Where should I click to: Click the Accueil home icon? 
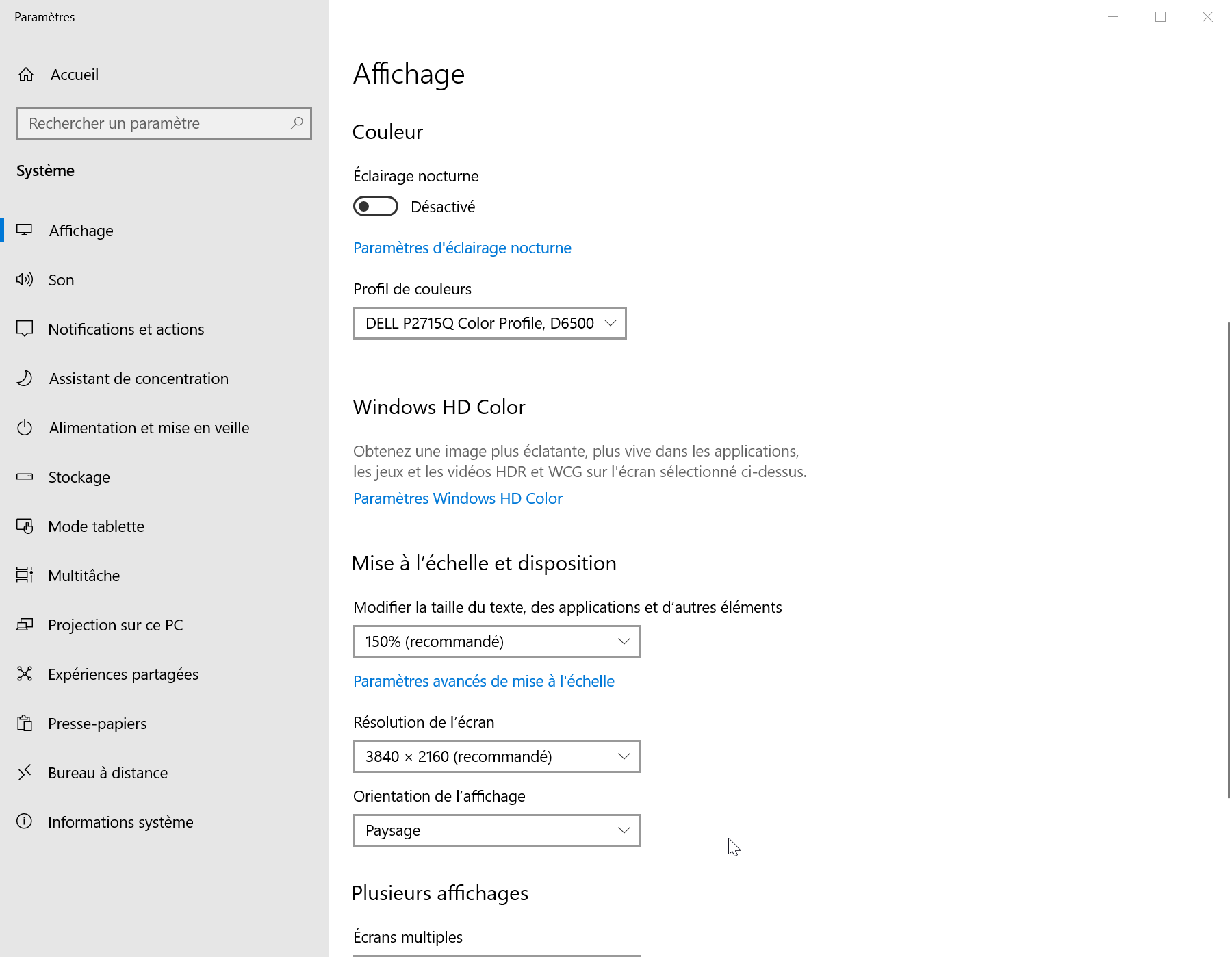26,75
